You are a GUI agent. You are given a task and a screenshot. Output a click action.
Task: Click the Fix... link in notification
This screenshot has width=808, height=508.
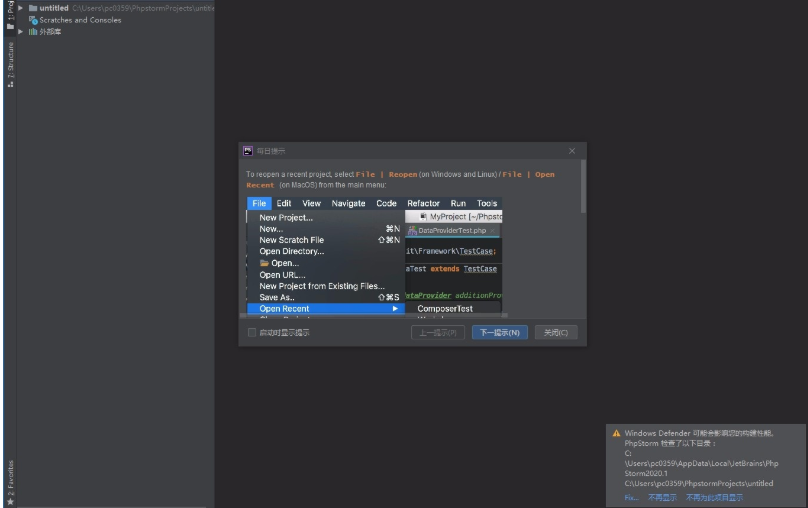point(631,498)
